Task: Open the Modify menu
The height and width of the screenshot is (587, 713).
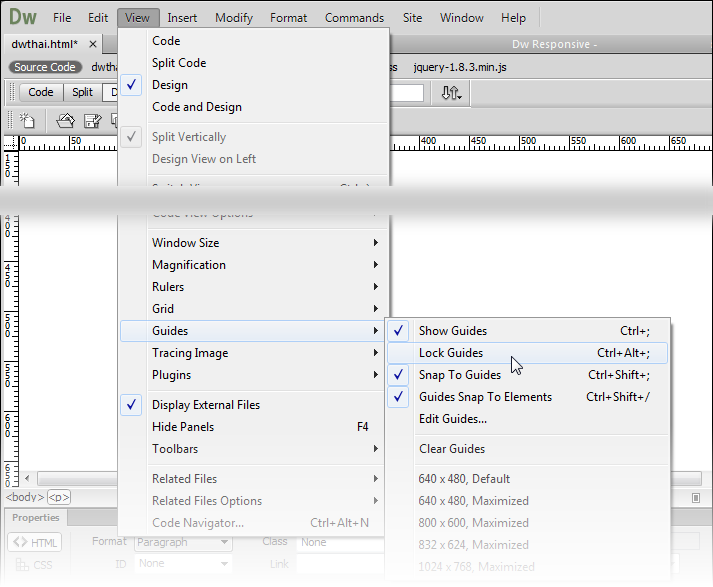Action: click(x=234, y=18)
